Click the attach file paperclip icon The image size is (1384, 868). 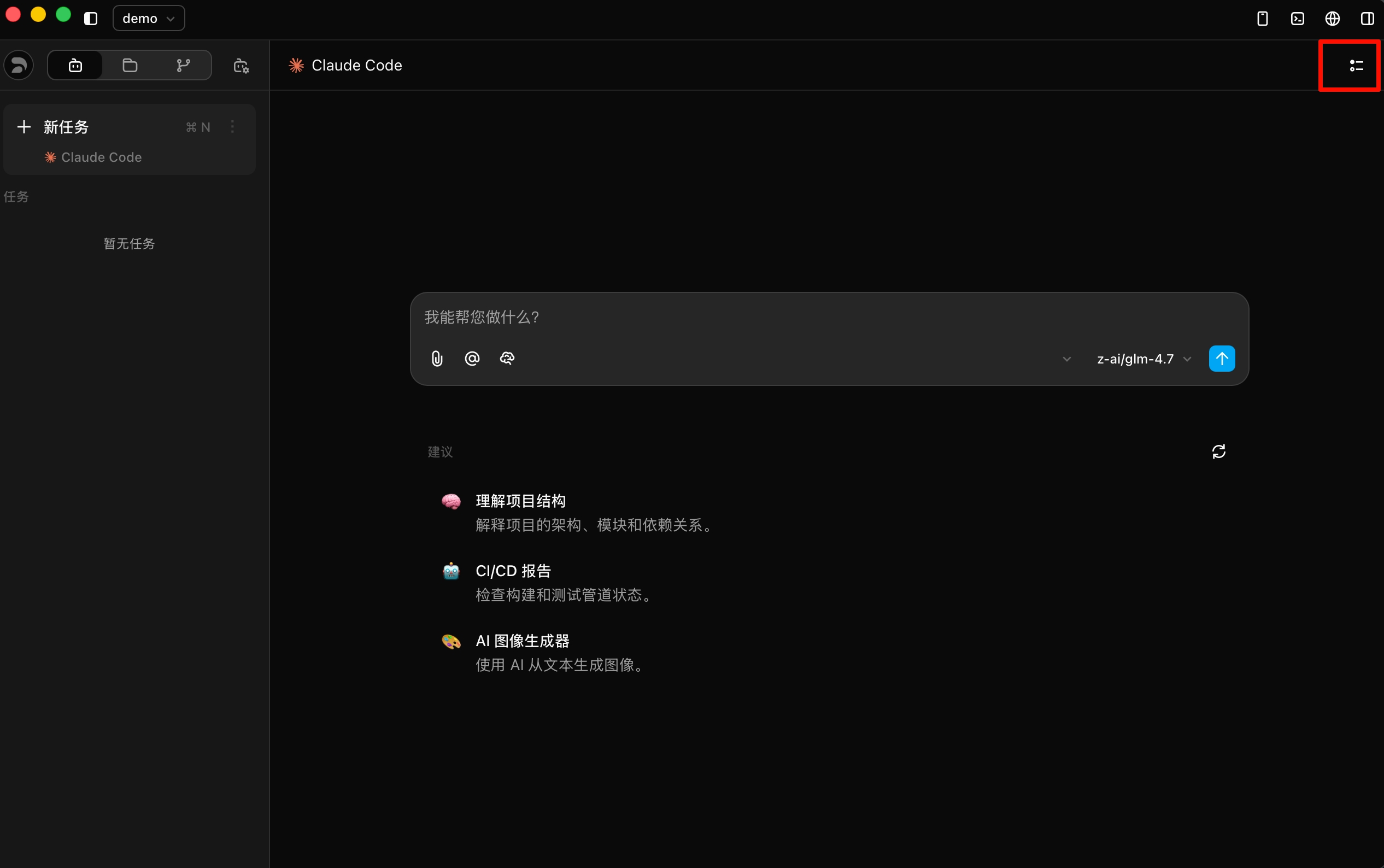pyautogui.click(x=437, y=359)
